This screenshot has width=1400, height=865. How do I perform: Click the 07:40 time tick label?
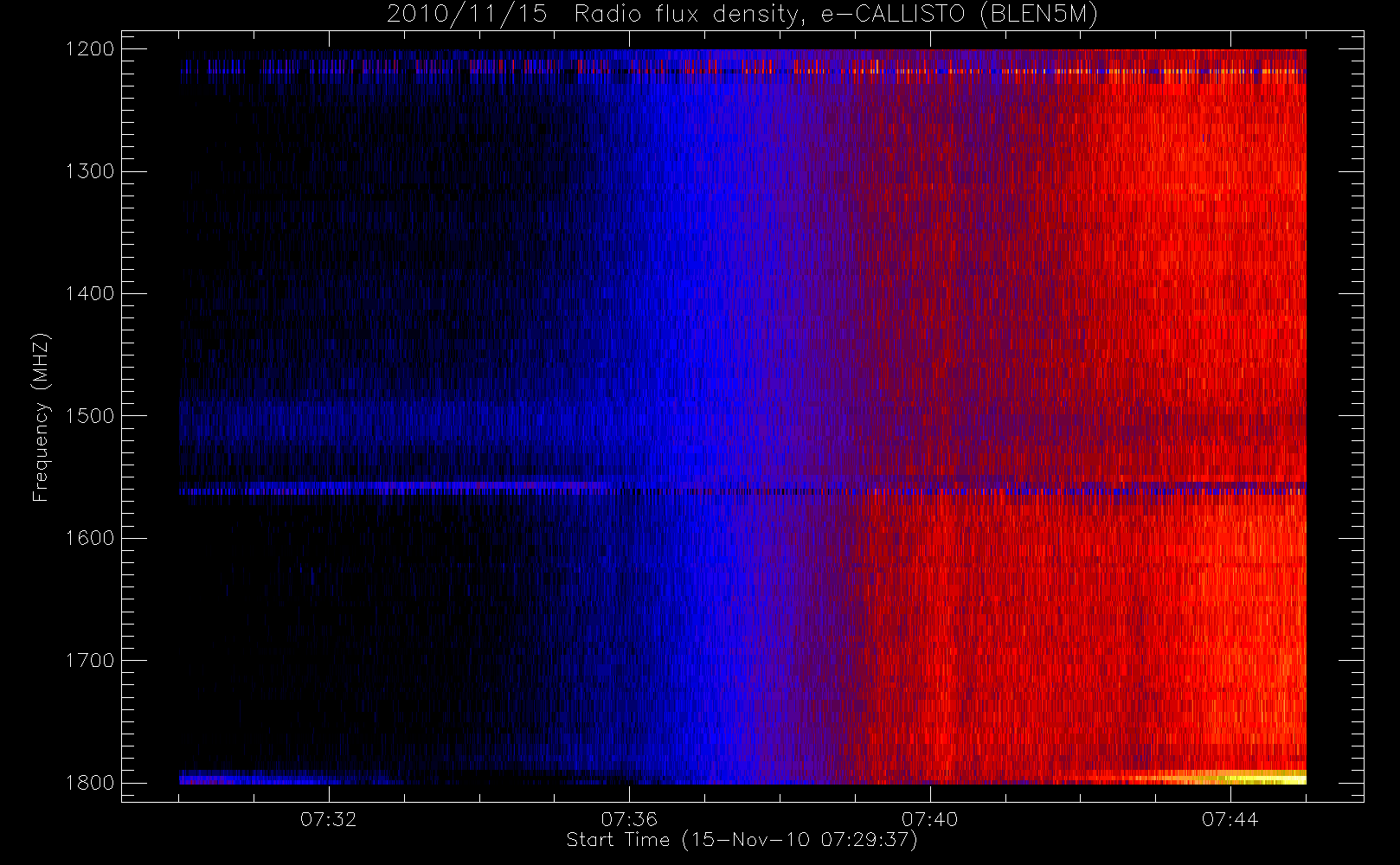[930, 819]
